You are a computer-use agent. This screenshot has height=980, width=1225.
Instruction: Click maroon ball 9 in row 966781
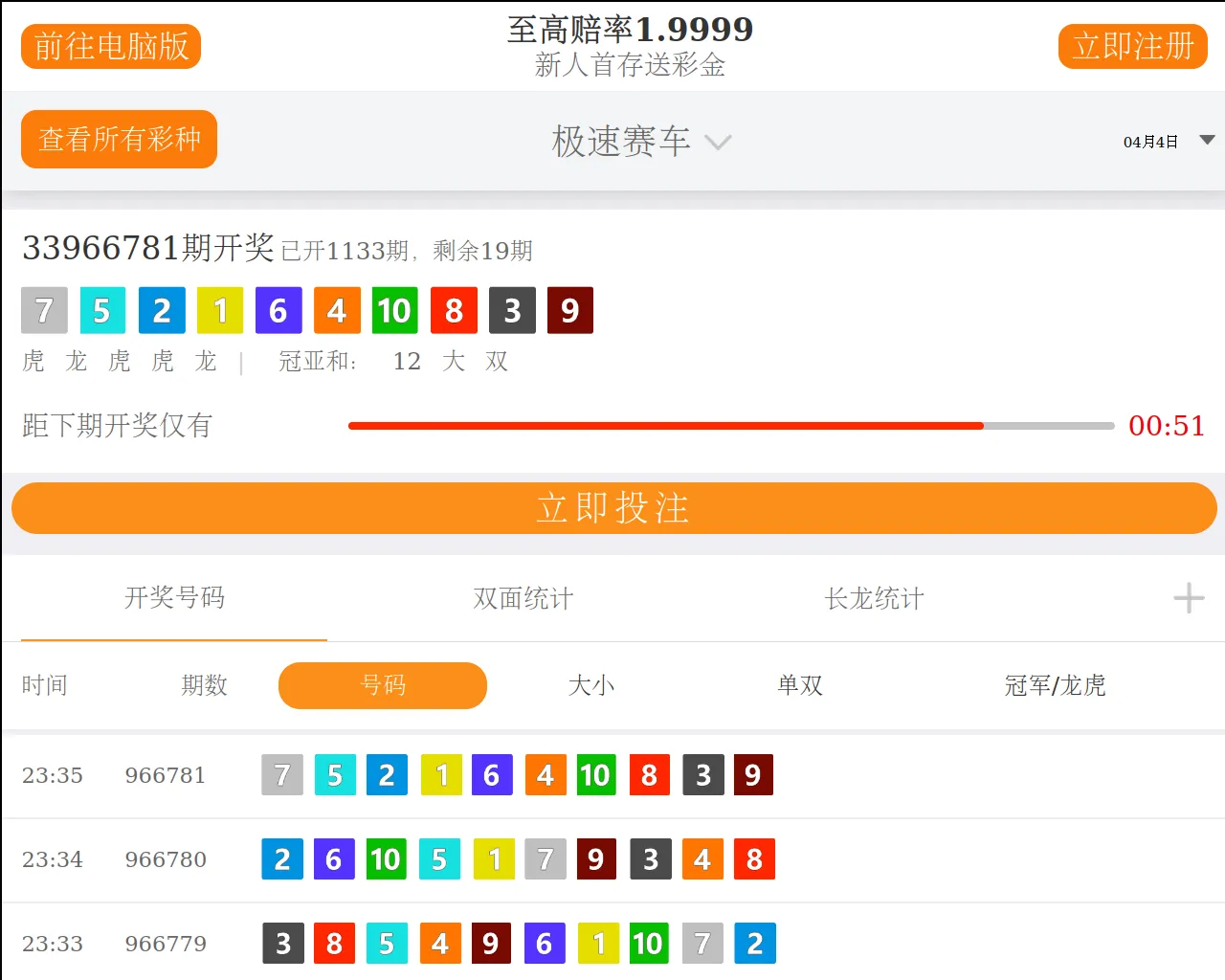click(x=753, y=775)
